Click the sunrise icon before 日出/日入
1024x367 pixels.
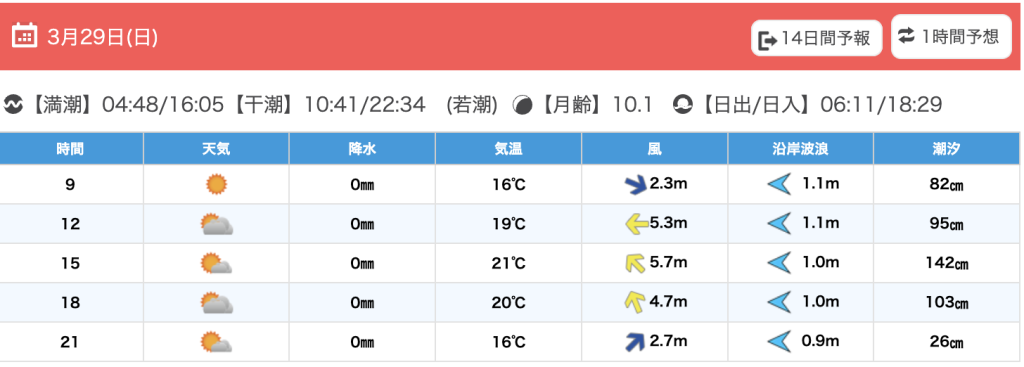point(683,104)
